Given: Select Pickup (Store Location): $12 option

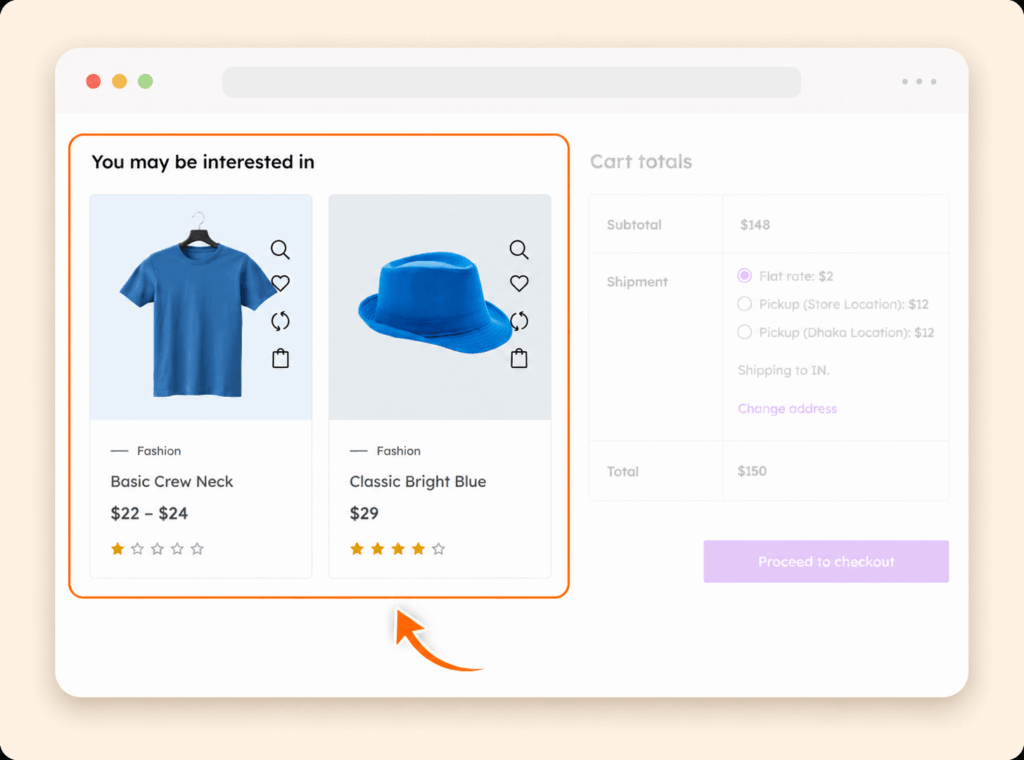Looking at the screenshot, I should tap(744, 304).
